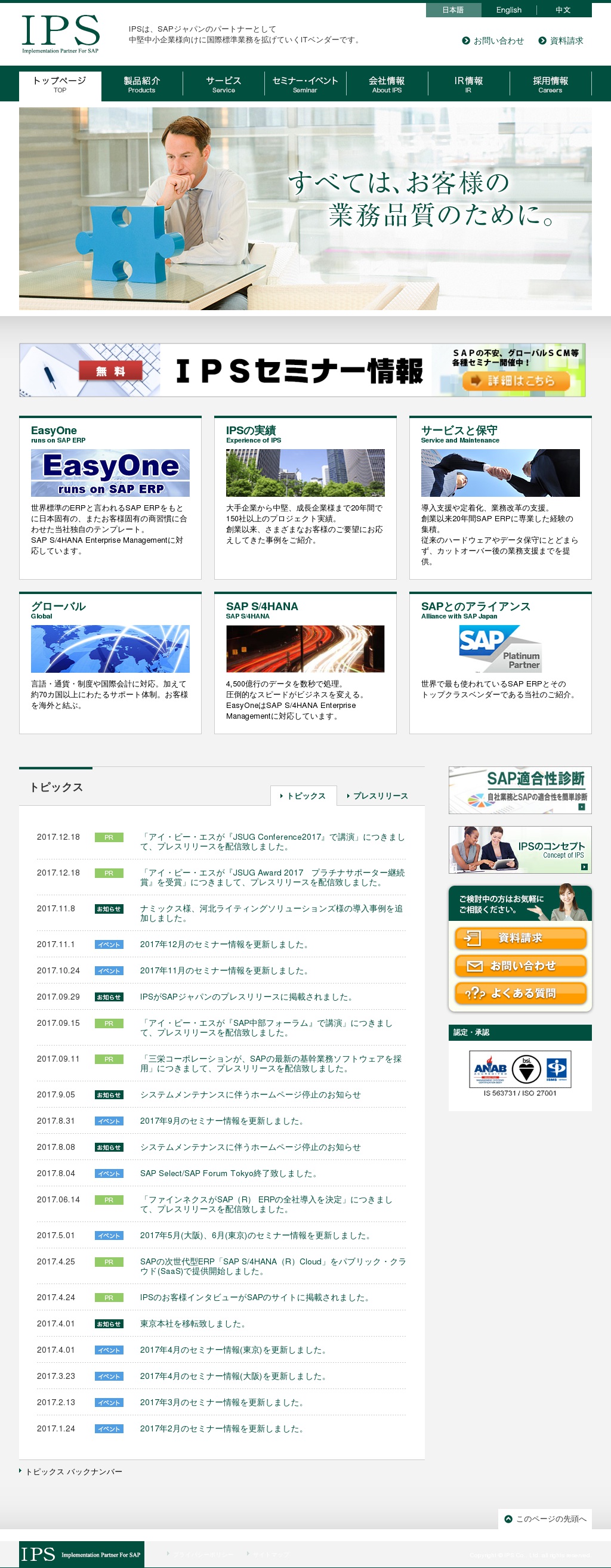The image size is (611, 1568).
Task: Select the トピックス tab
Action: pos(303,796)
